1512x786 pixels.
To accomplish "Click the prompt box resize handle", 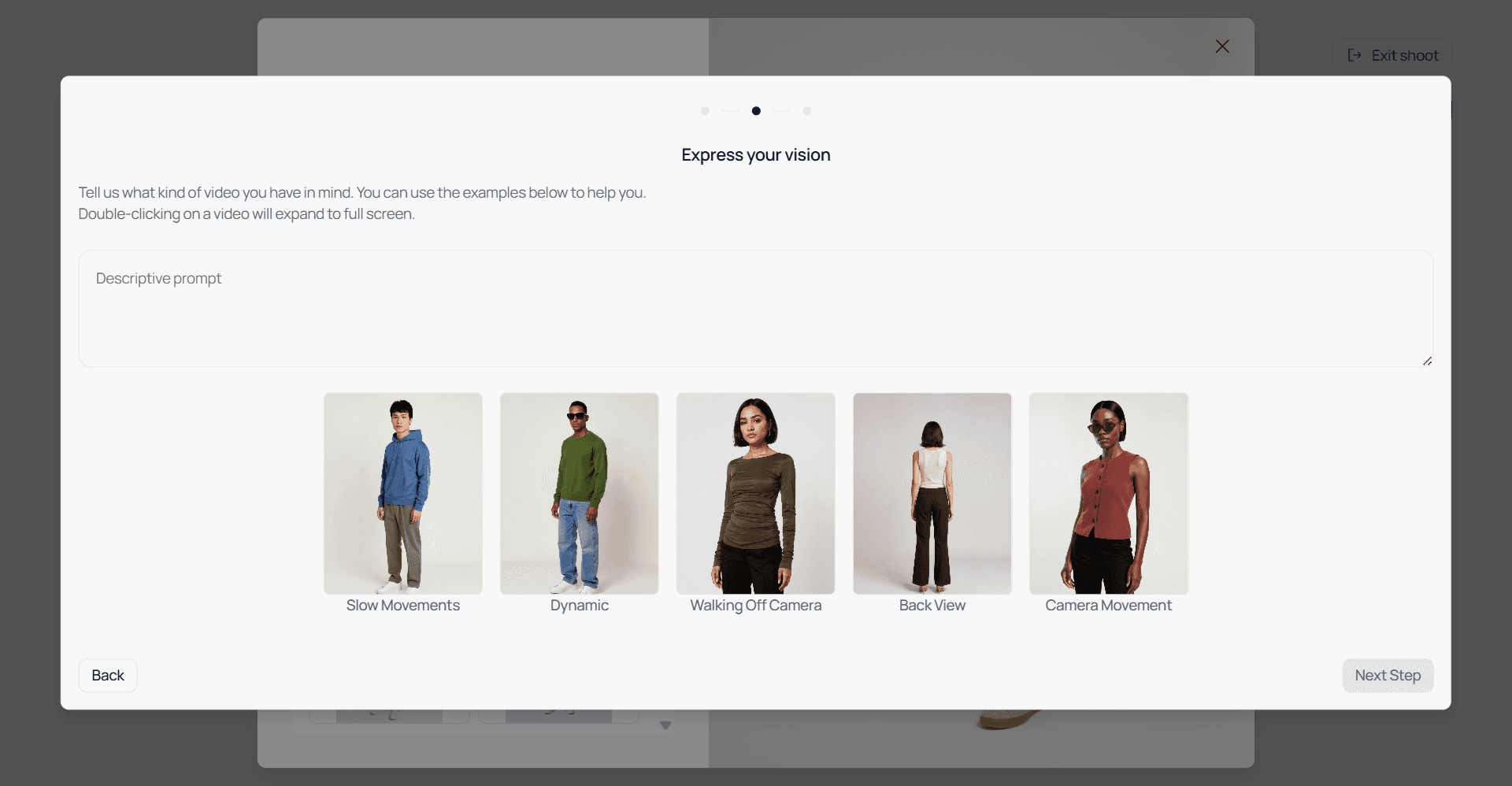I will (1428, 361).
